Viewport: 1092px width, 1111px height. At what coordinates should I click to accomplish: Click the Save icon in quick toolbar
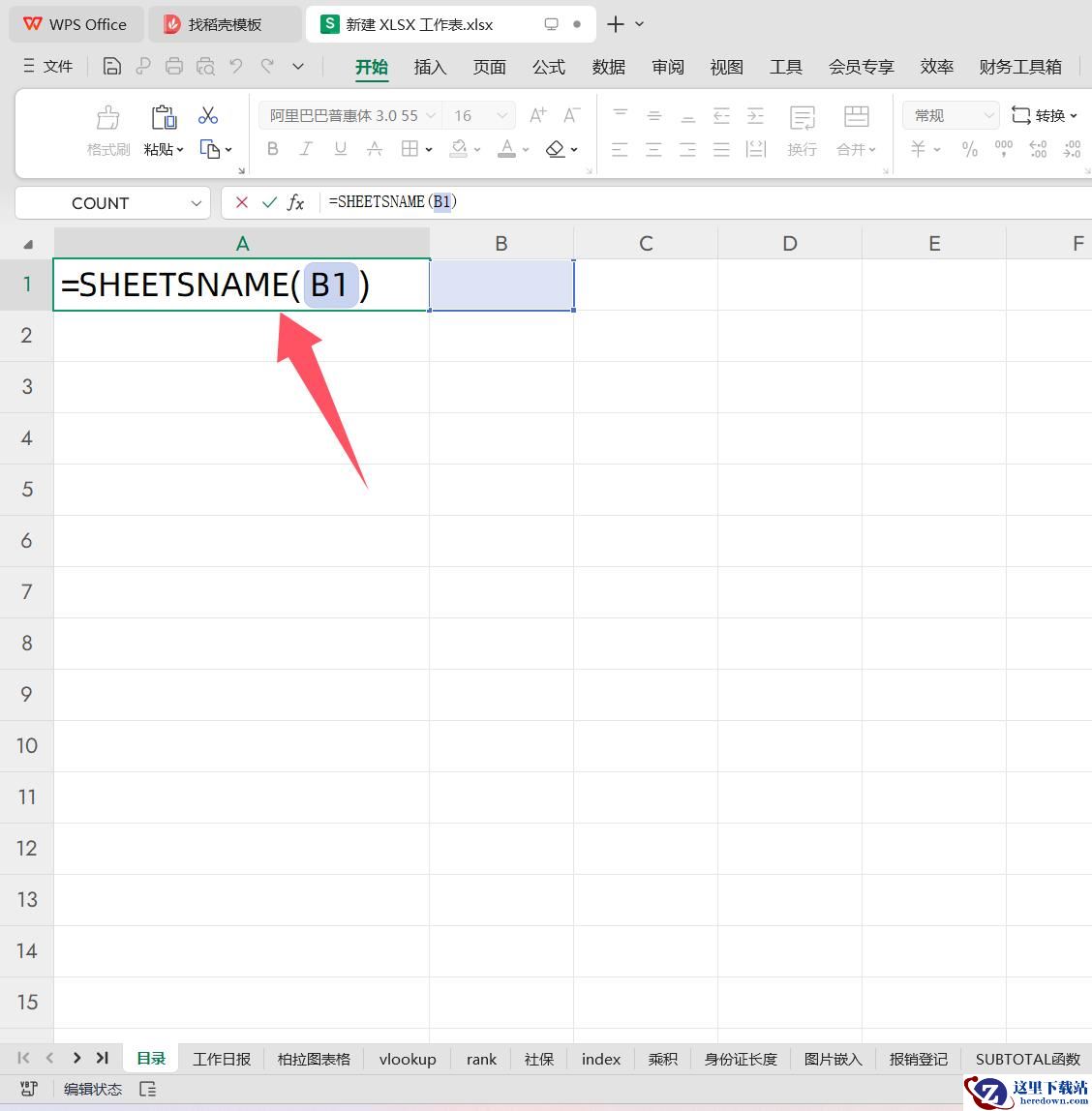(112, 67)
